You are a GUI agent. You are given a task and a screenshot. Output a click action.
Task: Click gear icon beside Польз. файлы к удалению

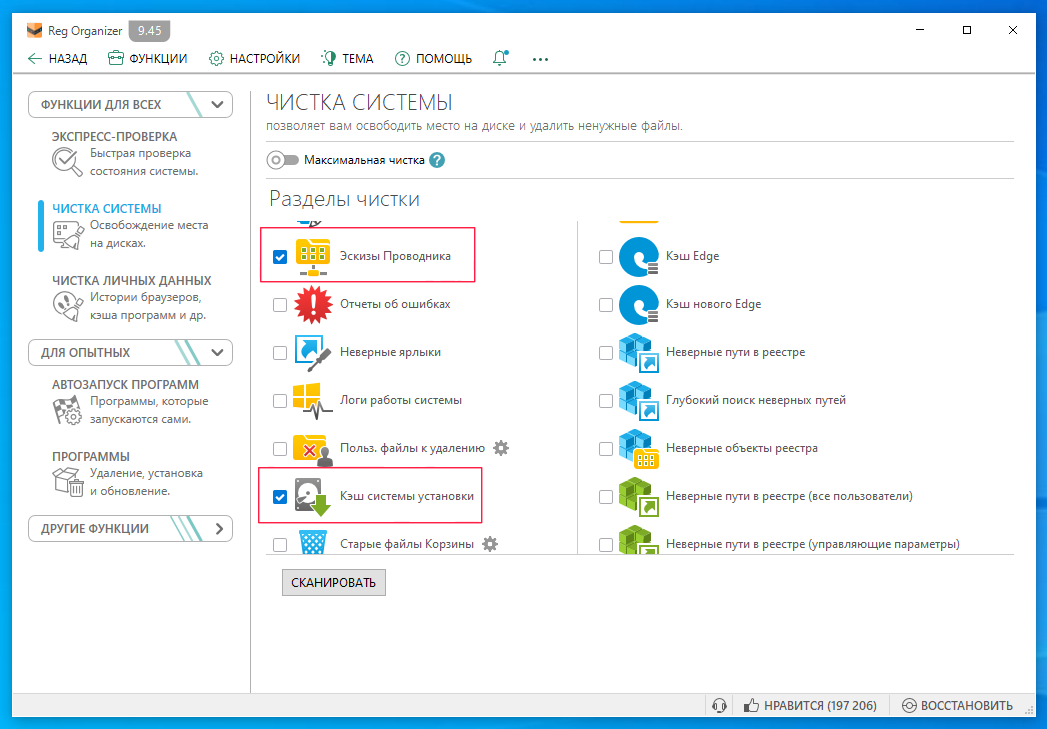501,448
